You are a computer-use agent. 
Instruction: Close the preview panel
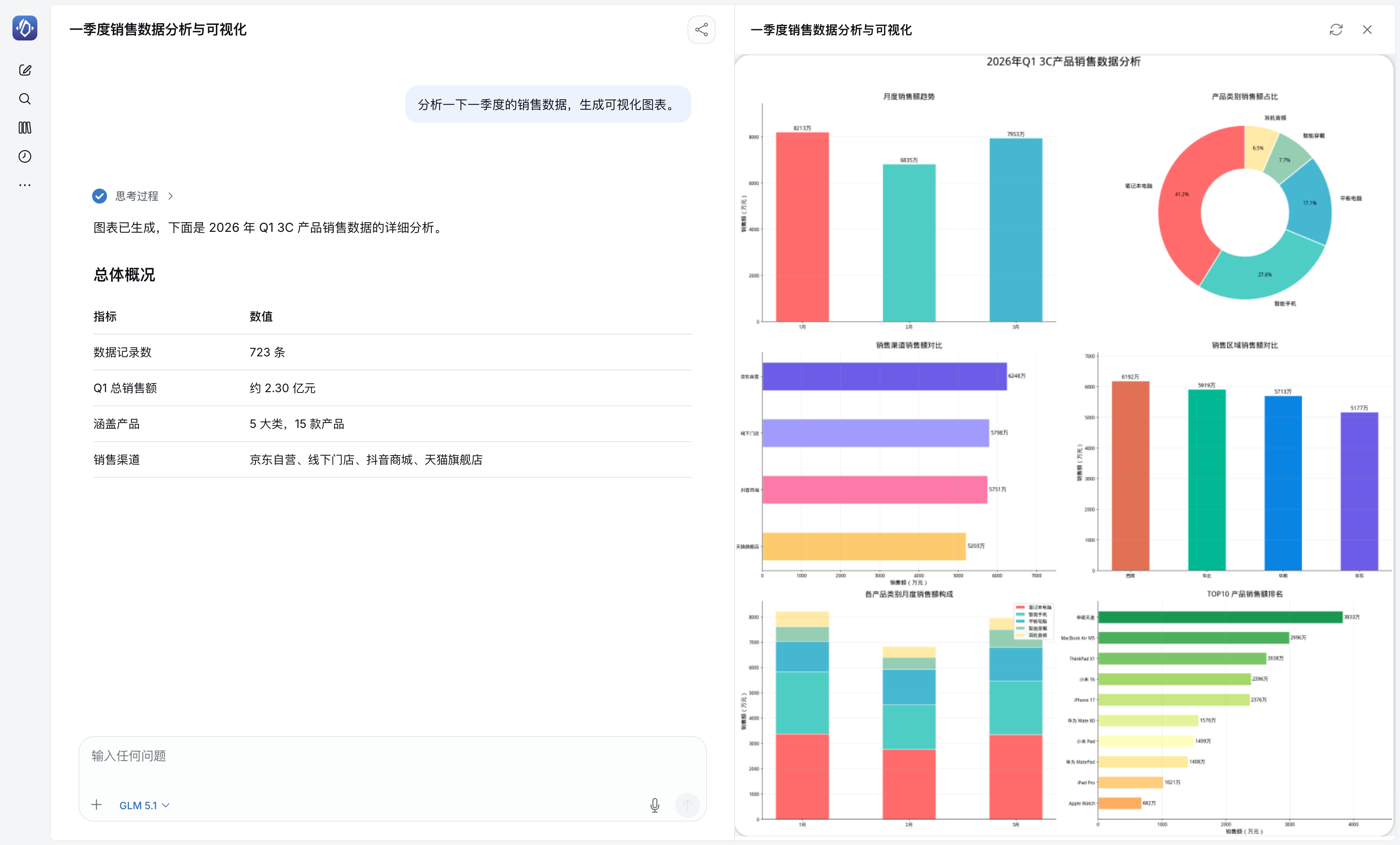click(1367, 30)
